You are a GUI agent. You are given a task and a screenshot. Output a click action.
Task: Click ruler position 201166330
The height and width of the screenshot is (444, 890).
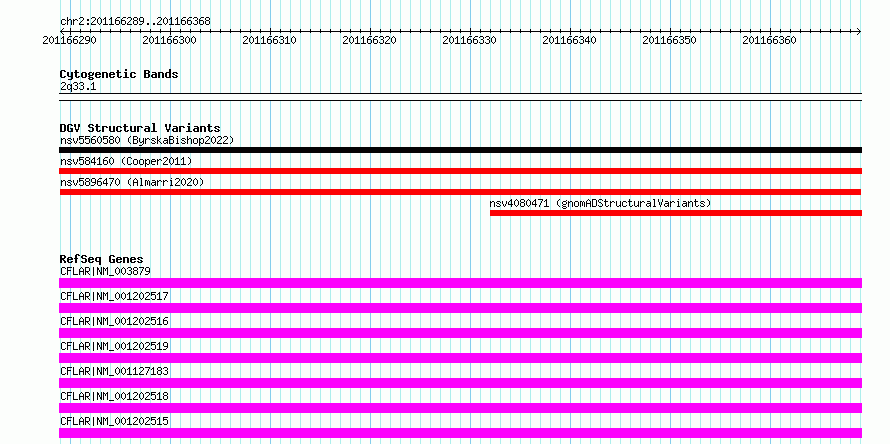469,40
